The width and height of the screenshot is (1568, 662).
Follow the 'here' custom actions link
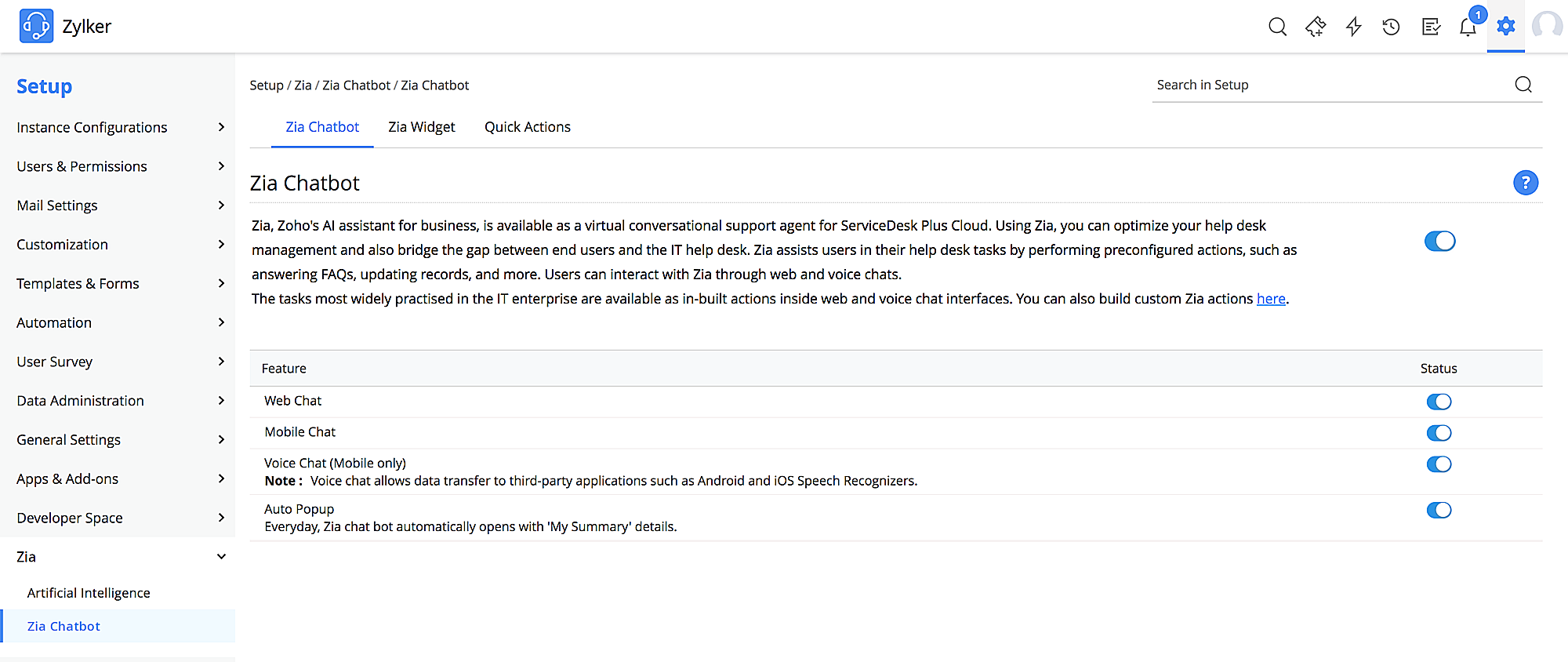pyautogui.click(x=1271, y=299)
